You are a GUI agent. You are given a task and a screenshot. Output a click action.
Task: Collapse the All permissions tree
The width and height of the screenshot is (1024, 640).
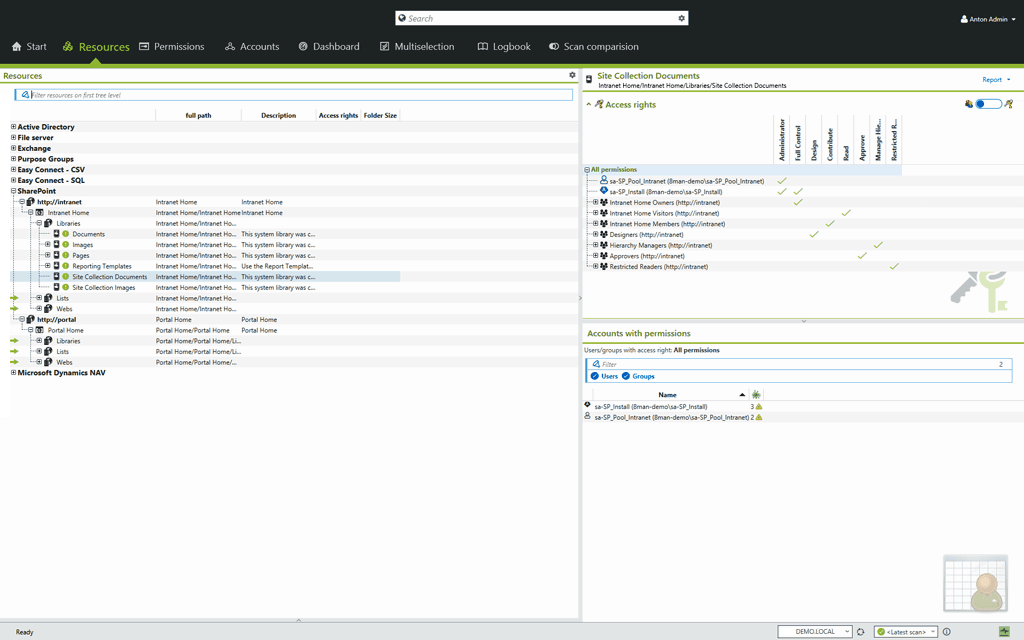coord(586,170)
